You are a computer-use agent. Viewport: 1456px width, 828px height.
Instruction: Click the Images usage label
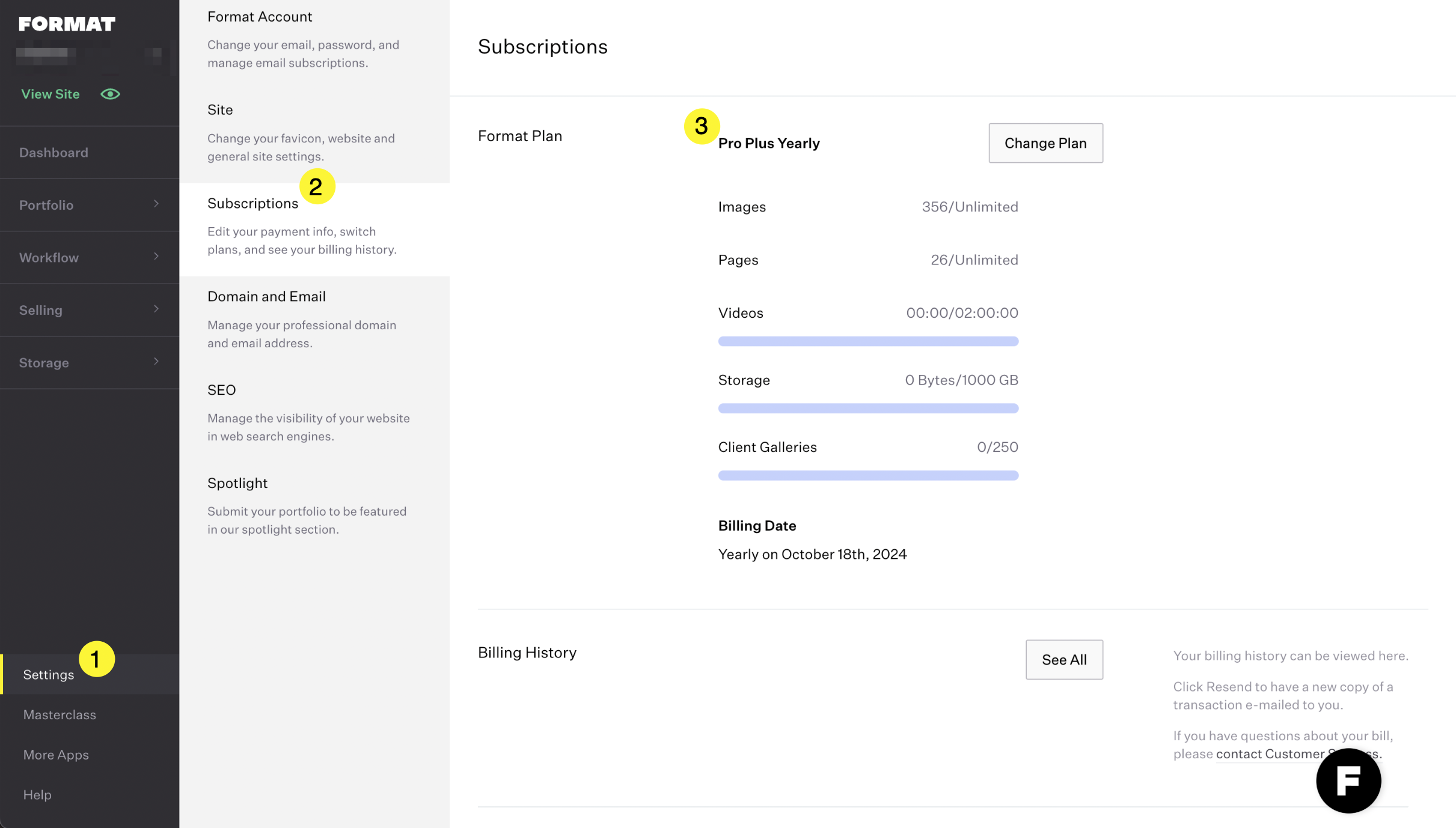point(742,207)
